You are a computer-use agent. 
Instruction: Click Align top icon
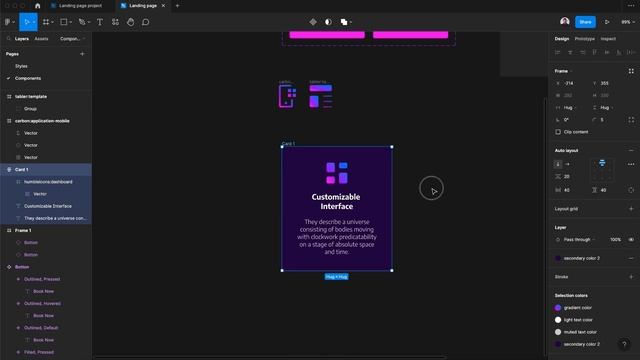595,52
